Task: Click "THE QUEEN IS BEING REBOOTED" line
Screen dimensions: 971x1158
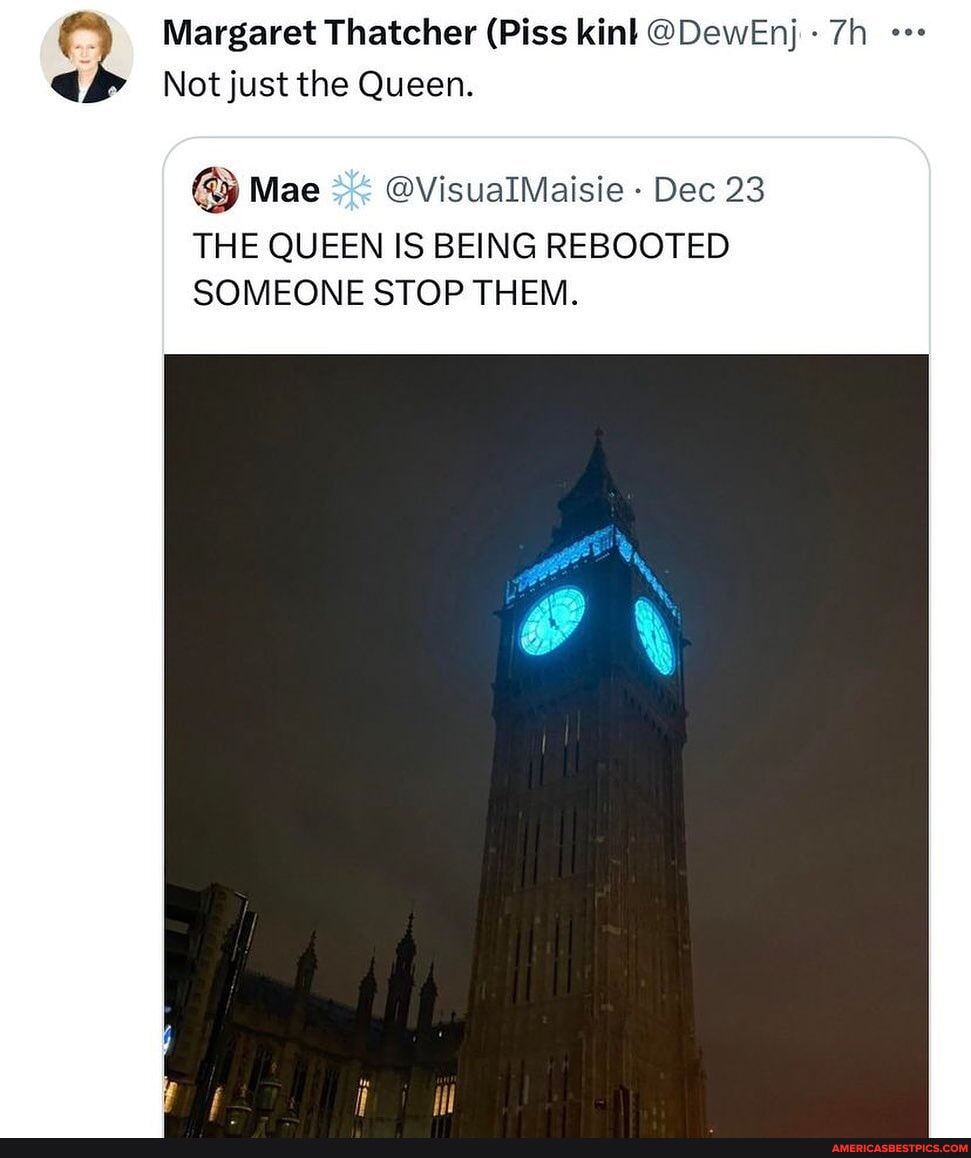Action: (x=460, y=245)
